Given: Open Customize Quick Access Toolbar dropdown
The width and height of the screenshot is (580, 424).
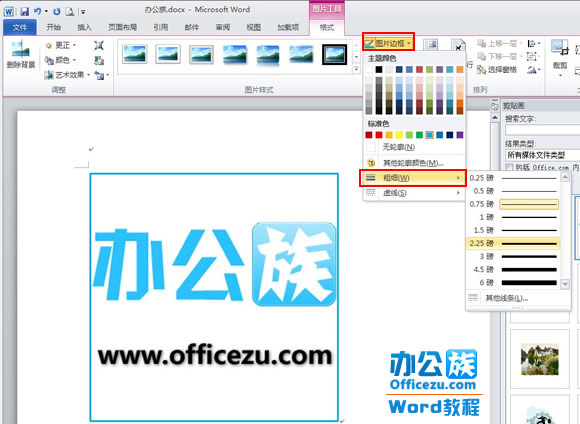Looking at the screenshot, I should [84, 12].
